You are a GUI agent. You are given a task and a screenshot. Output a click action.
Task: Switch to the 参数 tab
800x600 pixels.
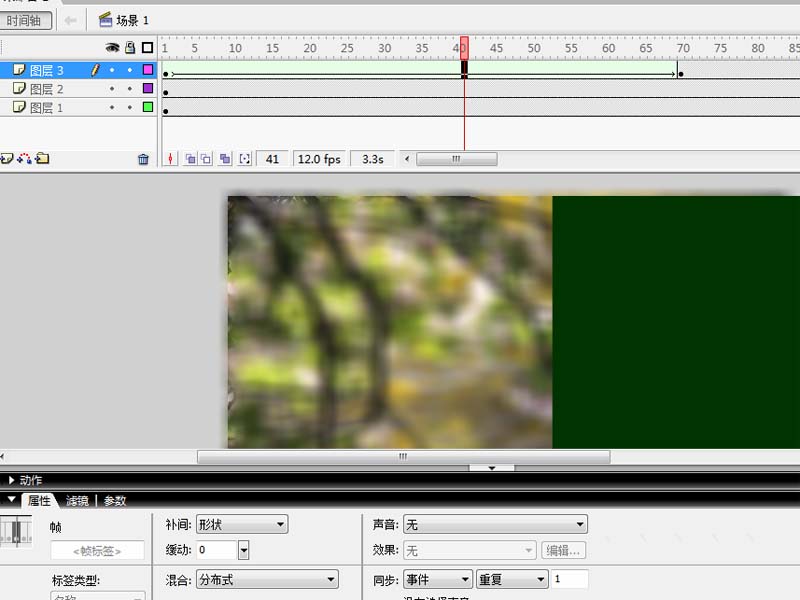(x=115, y=501)
